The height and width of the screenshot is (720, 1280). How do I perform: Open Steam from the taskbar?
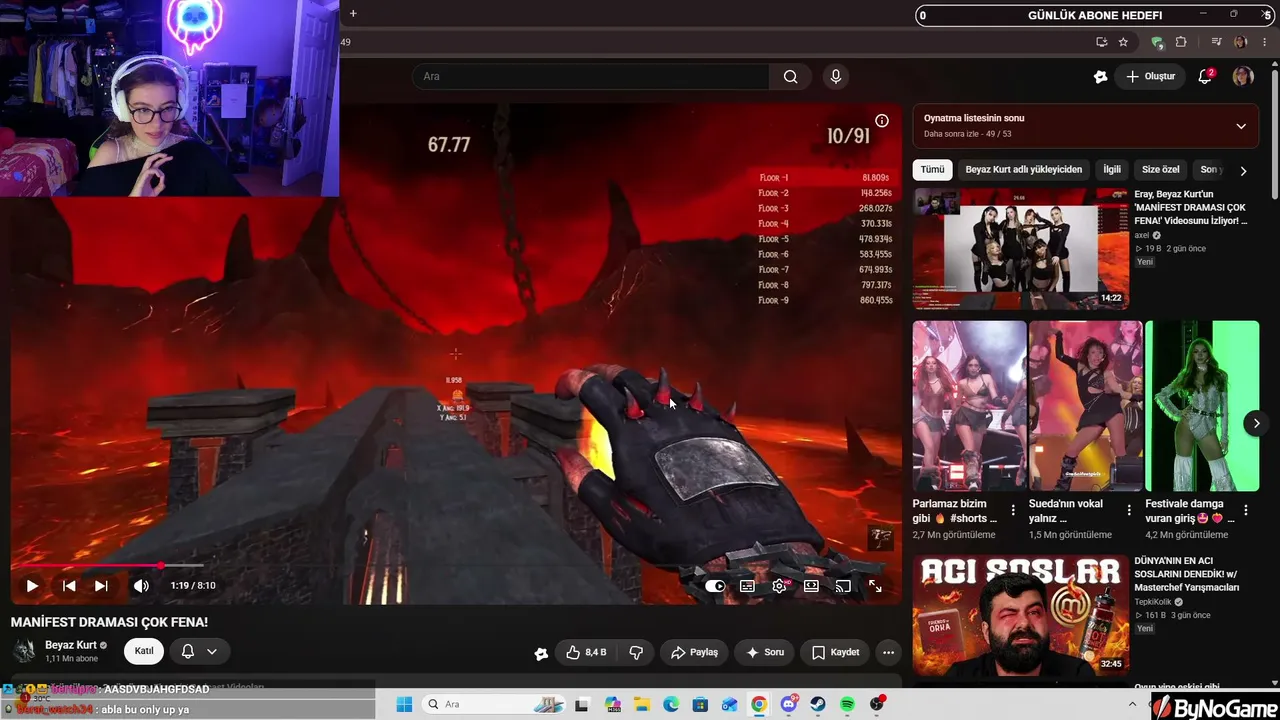[818, 704]
